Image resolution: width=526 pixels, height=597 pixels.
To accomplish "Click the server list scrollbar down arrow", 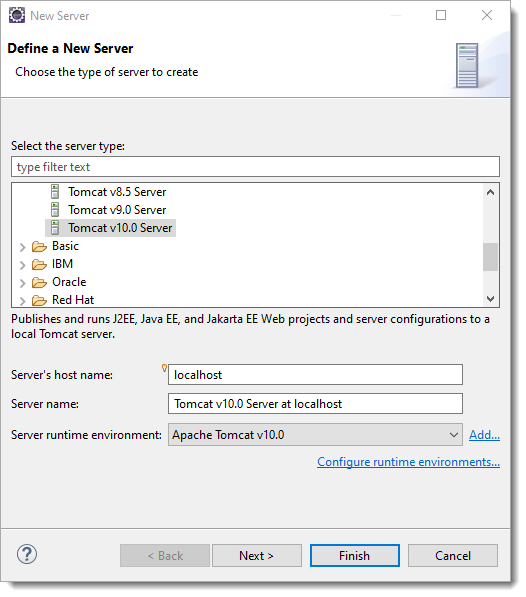I will coord(491,299).
